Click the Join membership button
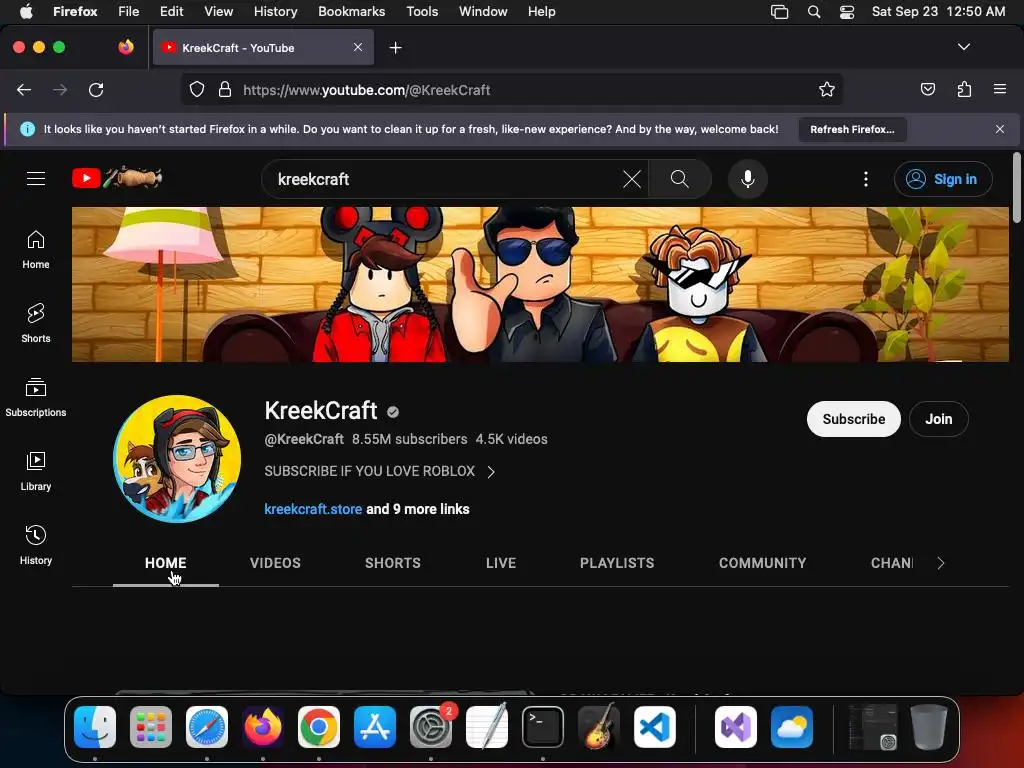This screenshot has height=768, width=1024. (x=938, y=419)
